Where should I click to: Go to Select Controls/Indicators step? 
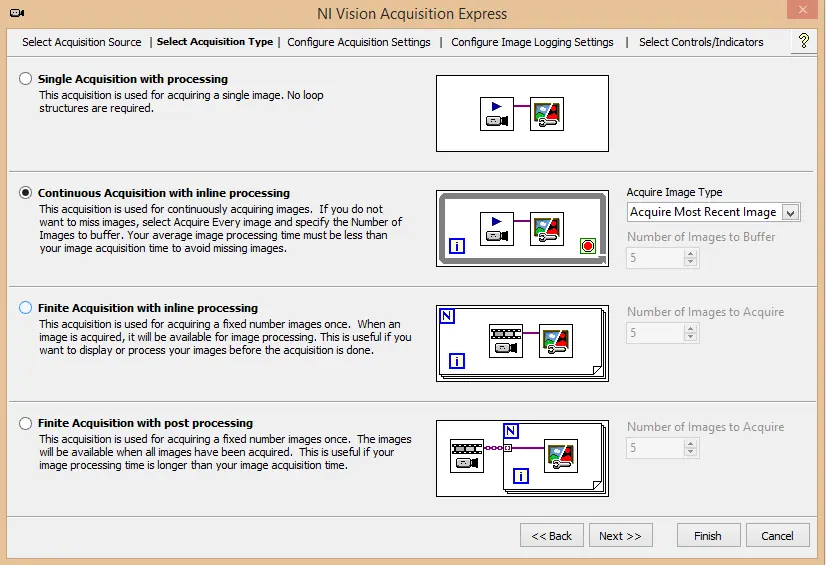701,42
